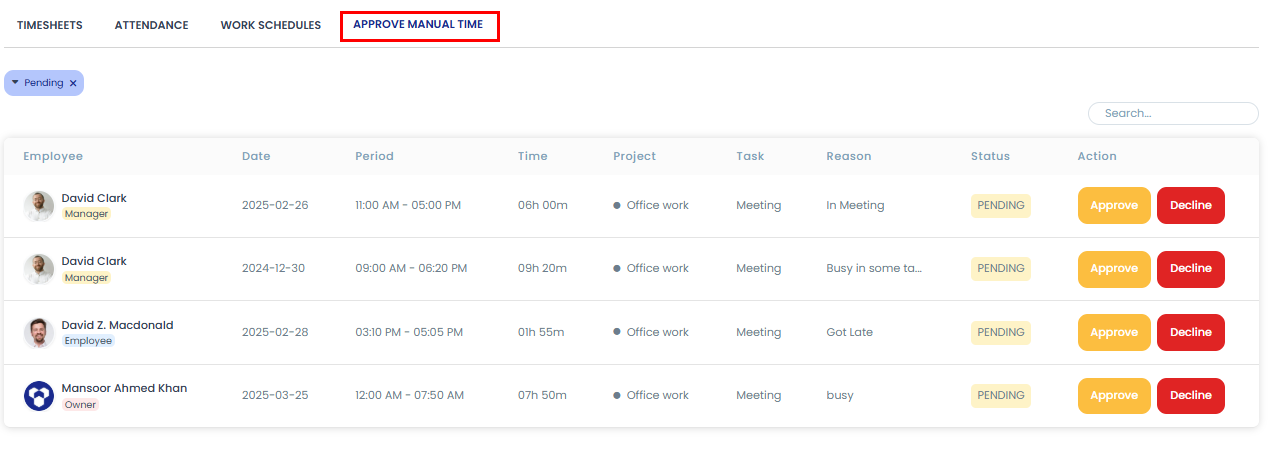Expand the Pending filter dropdown arrow
Image resolution: width=1270 pixels, height=472 pixels.
pos(15,83)
